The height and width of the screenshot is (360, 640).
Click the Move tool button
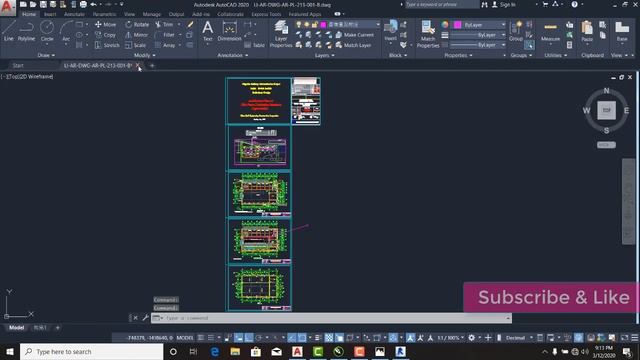(x=105, y=24)
